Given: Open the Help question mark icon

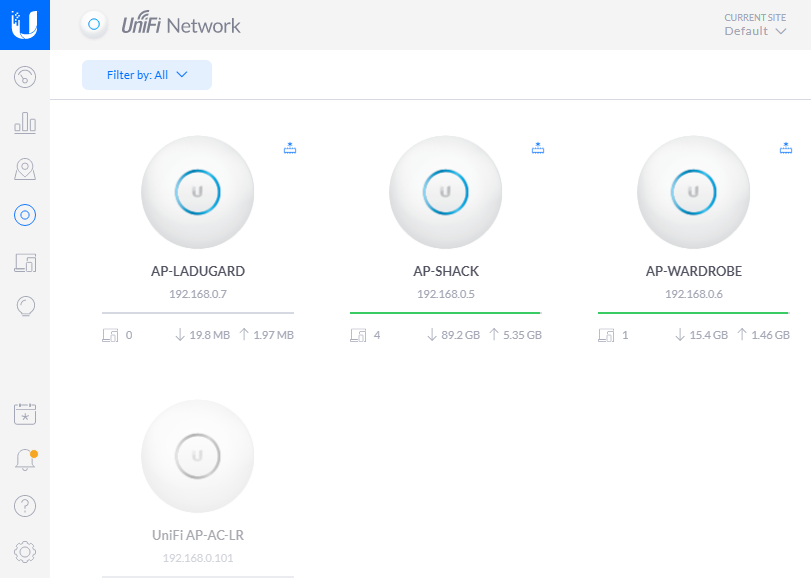Looking at the screenshot, I should 25,506.
